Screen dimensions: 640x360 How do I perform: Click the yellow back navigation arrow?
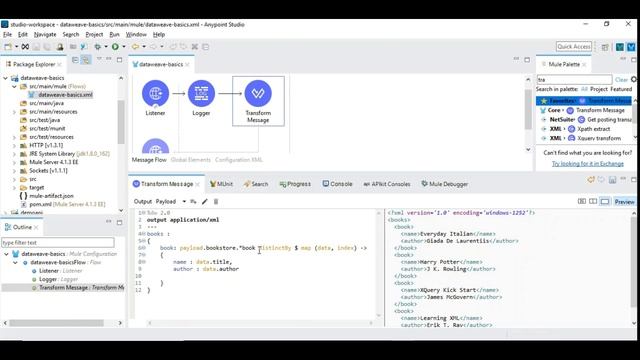[x=135, y=47]
